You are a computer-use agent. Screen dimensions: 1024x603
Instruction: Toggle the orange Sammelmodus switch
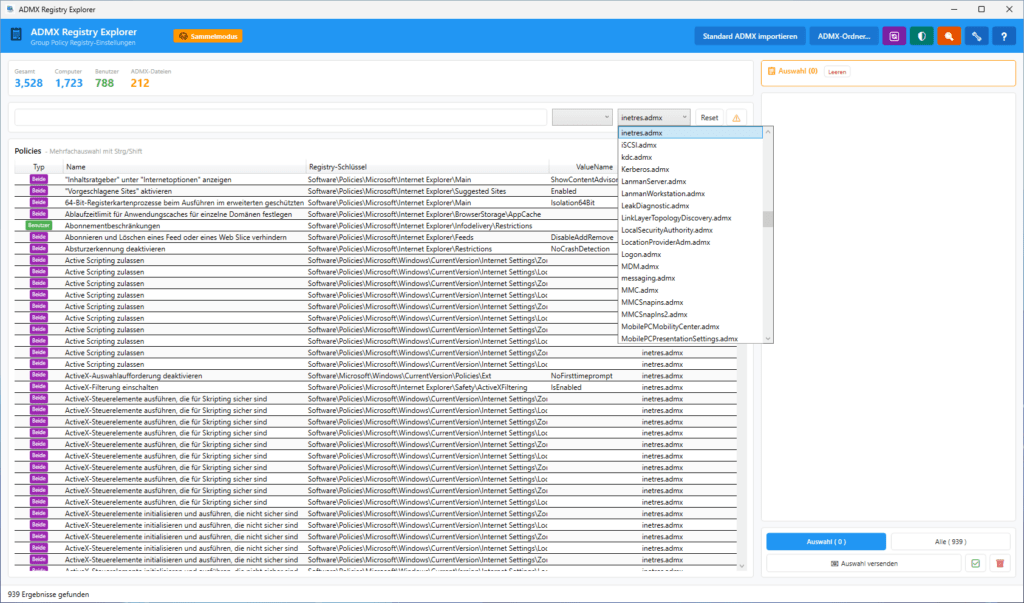(208, 36)
